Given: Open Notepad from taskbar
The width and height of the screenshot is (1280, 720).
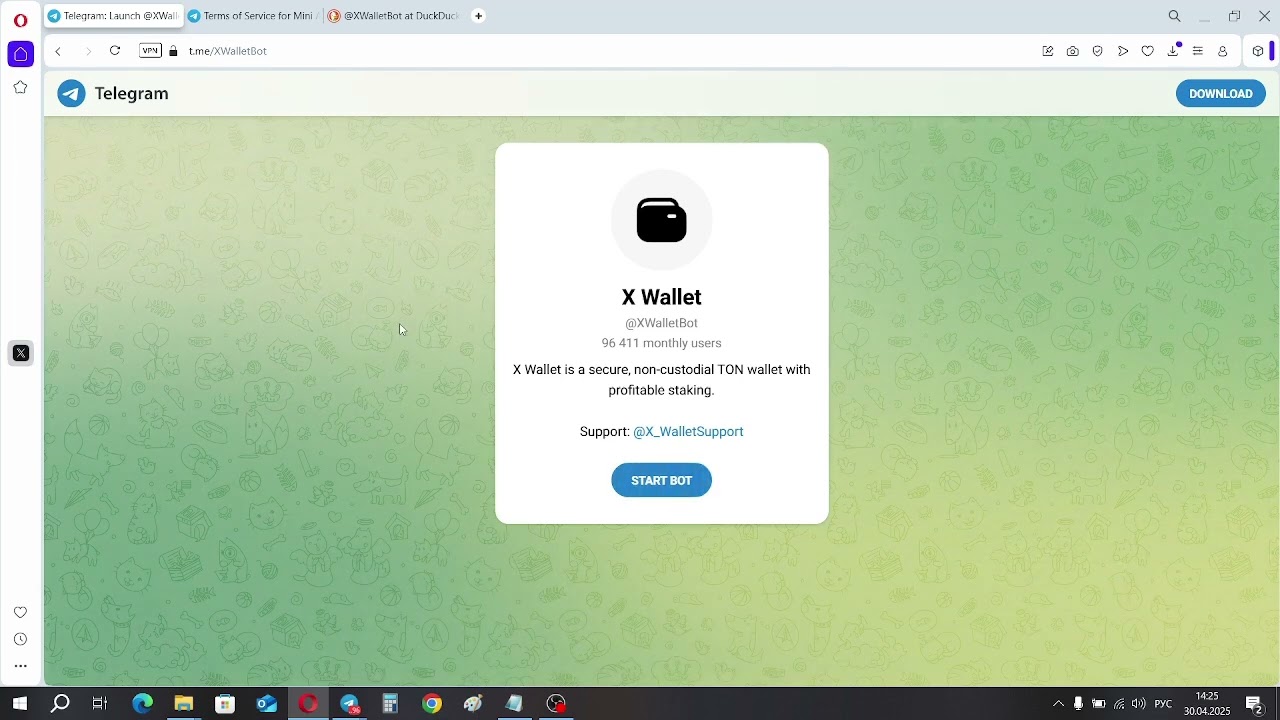Looking at the screenshot, I should (x=514, y=704).
